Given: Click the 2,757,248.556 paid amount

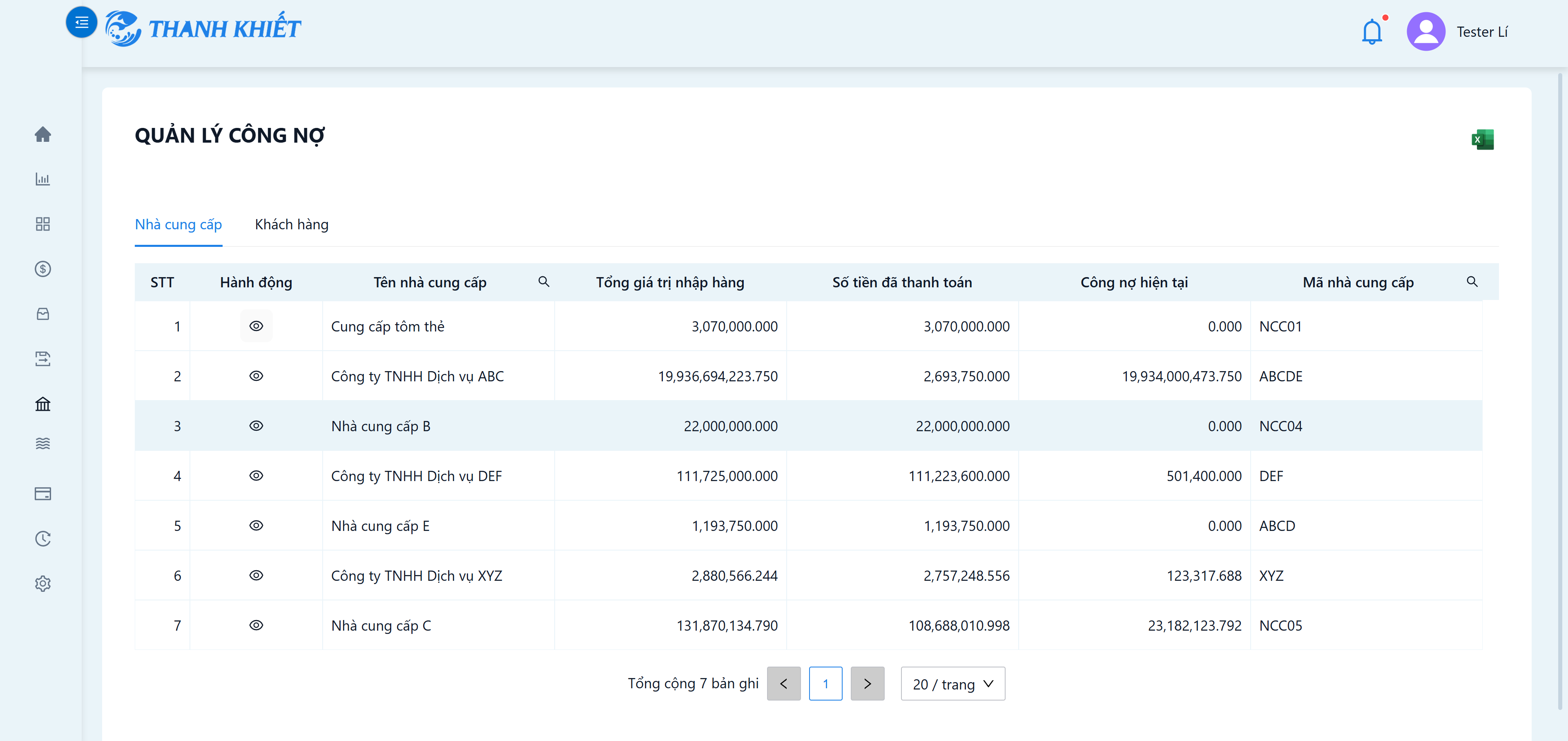Looking at the screenshot, I should pyautogui.click(x=966, y=576).
